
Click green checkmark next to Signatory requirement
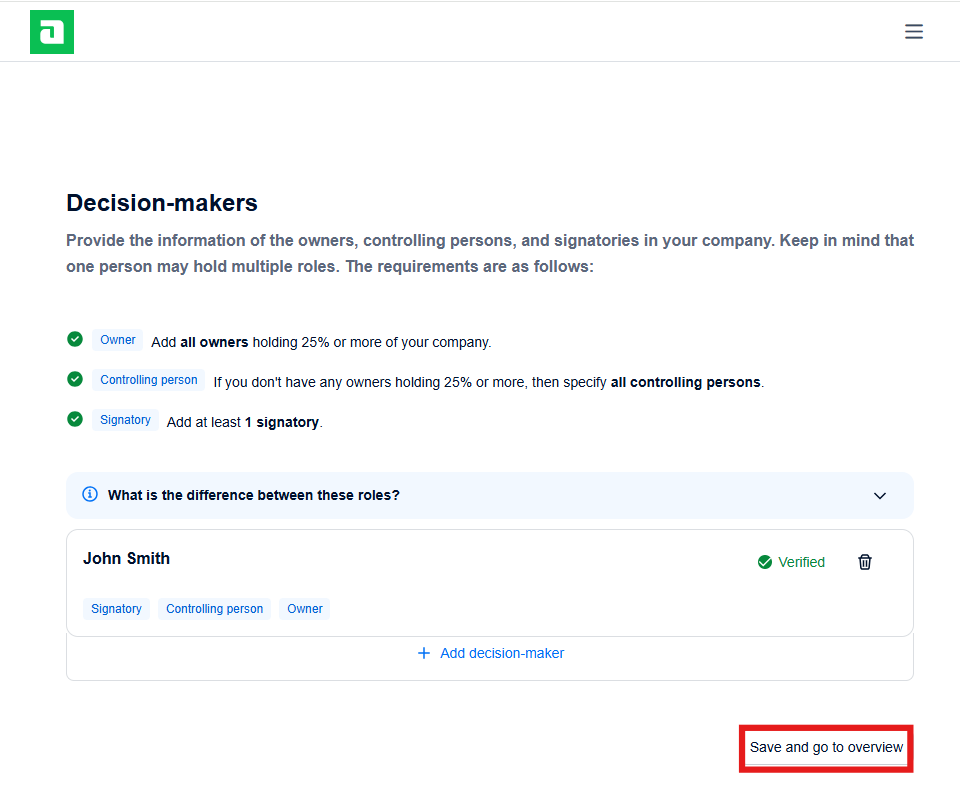tap(75, 419)
